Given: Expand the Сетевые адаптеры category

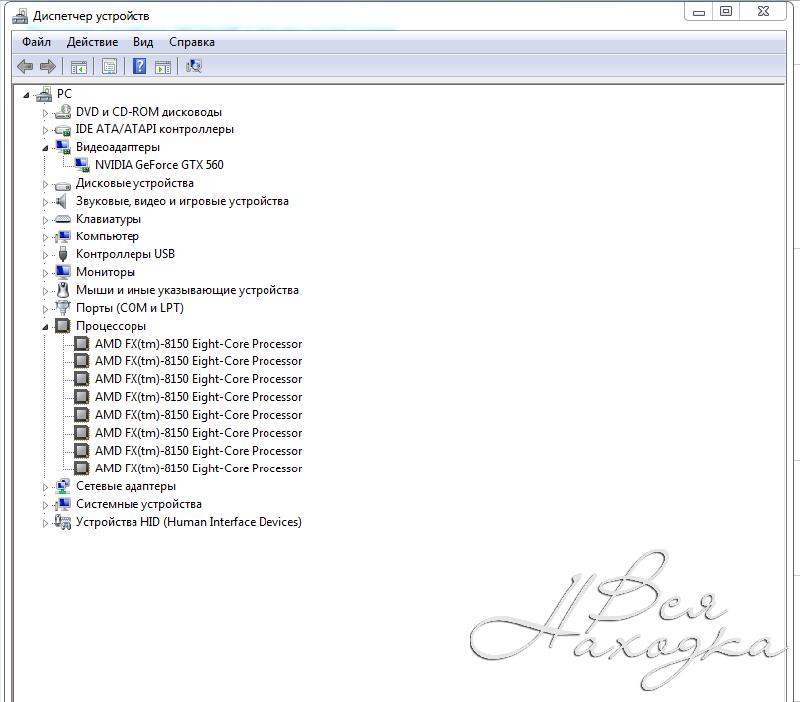Looking at the screenshot, I should (x=45, y=487).
